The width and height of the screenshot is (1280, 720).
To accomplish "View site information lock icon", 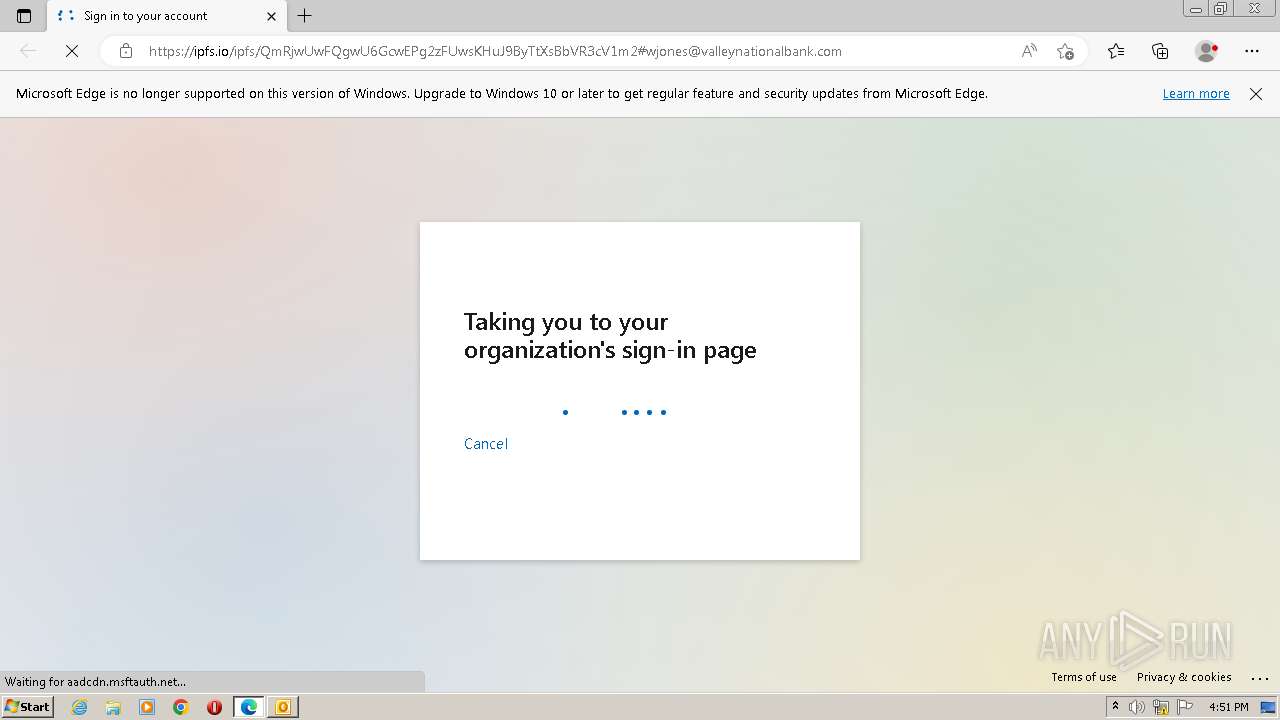I will (x=126, y=51).
